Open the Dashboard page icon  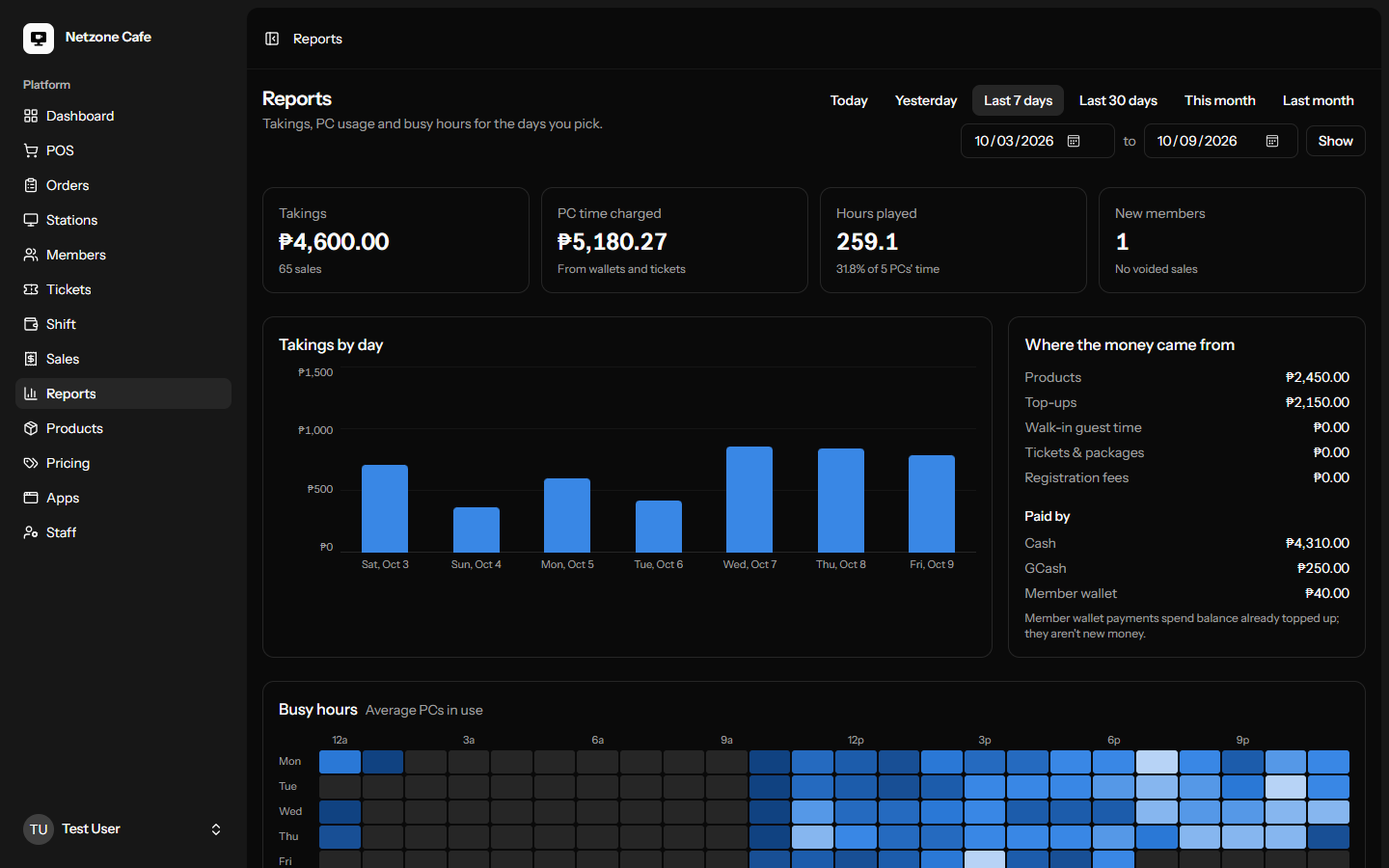click(x=31, y=116)
